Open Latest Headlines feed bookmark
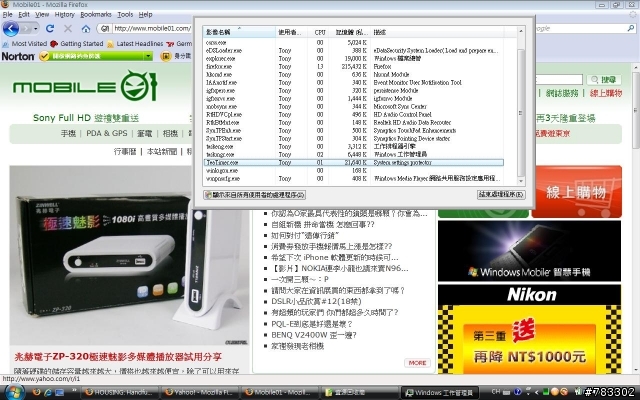 [x=135, y=44]
